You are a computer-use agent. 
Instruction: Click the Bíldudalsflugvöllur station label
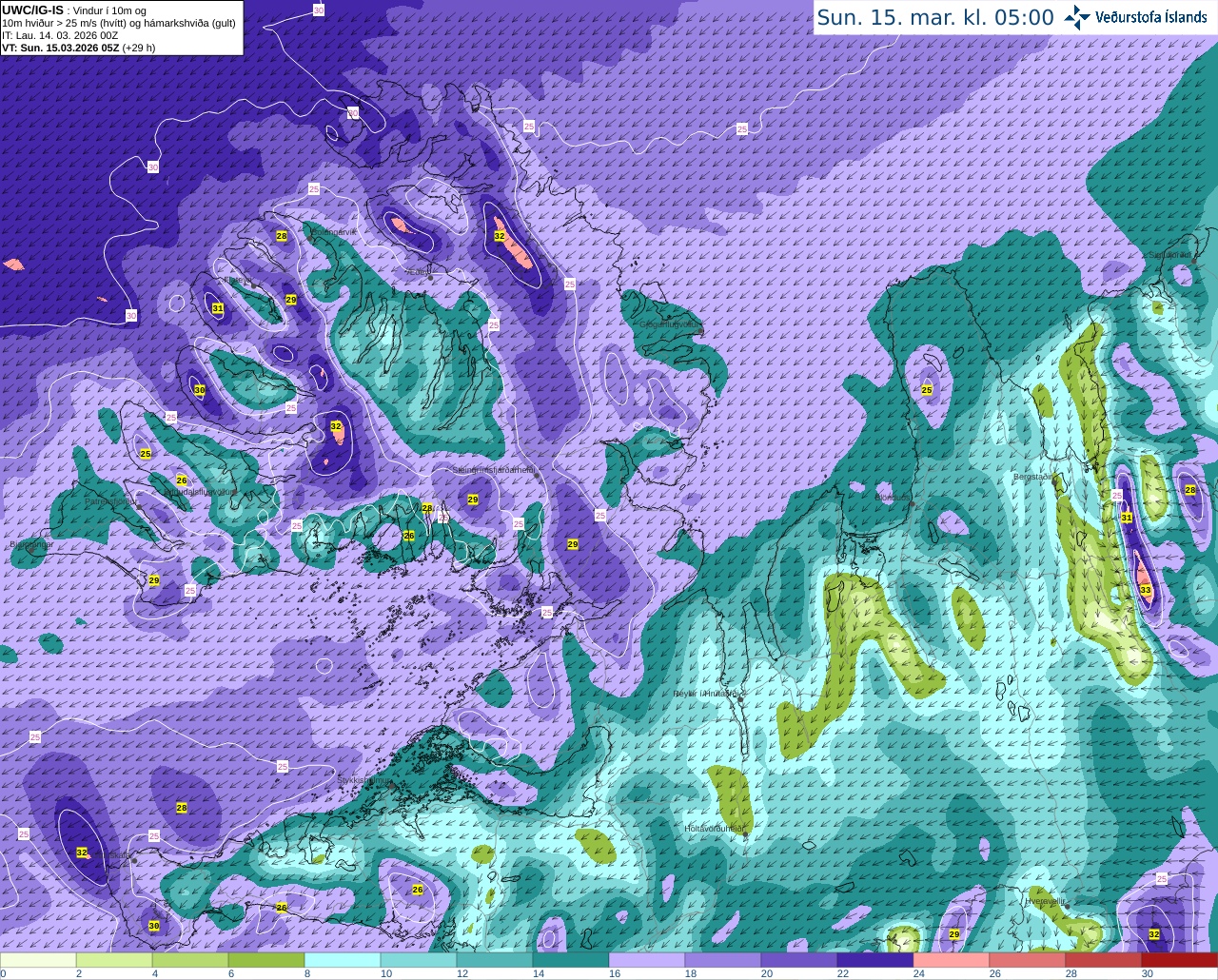click(200, 492)
